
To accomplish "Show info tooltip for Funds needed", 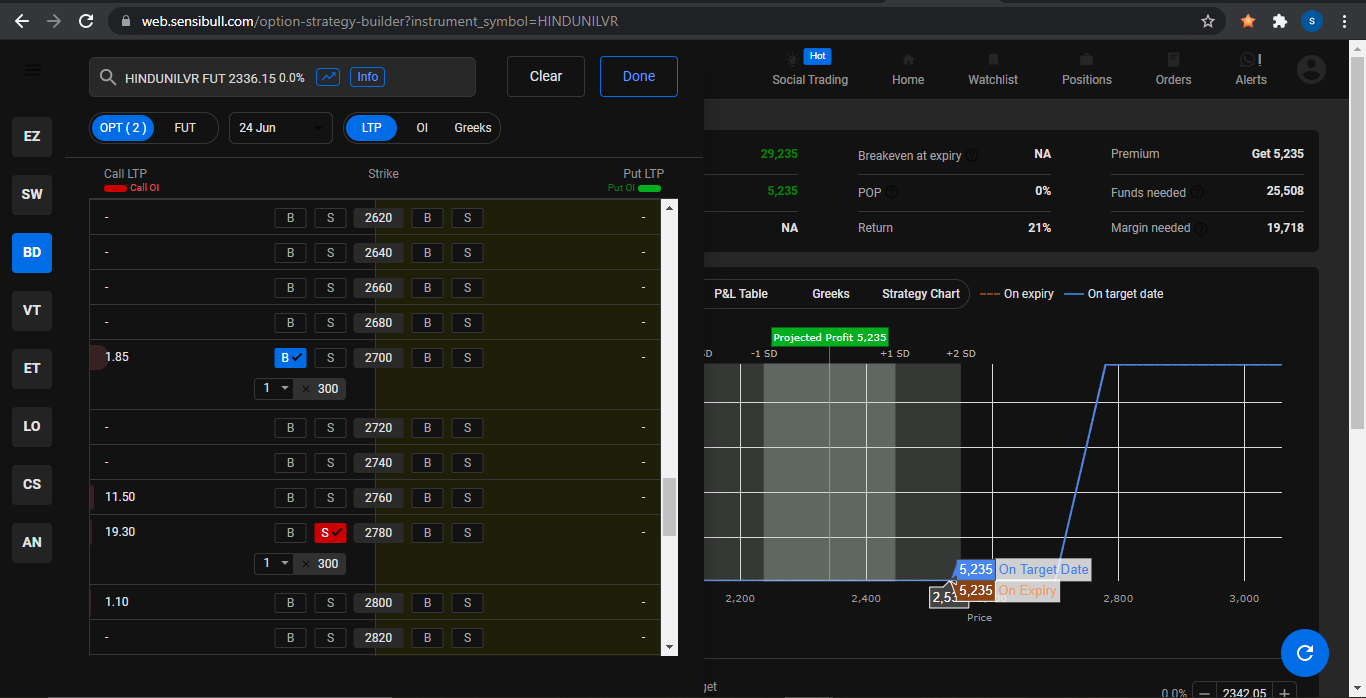I will click(x=1197, y=192).
